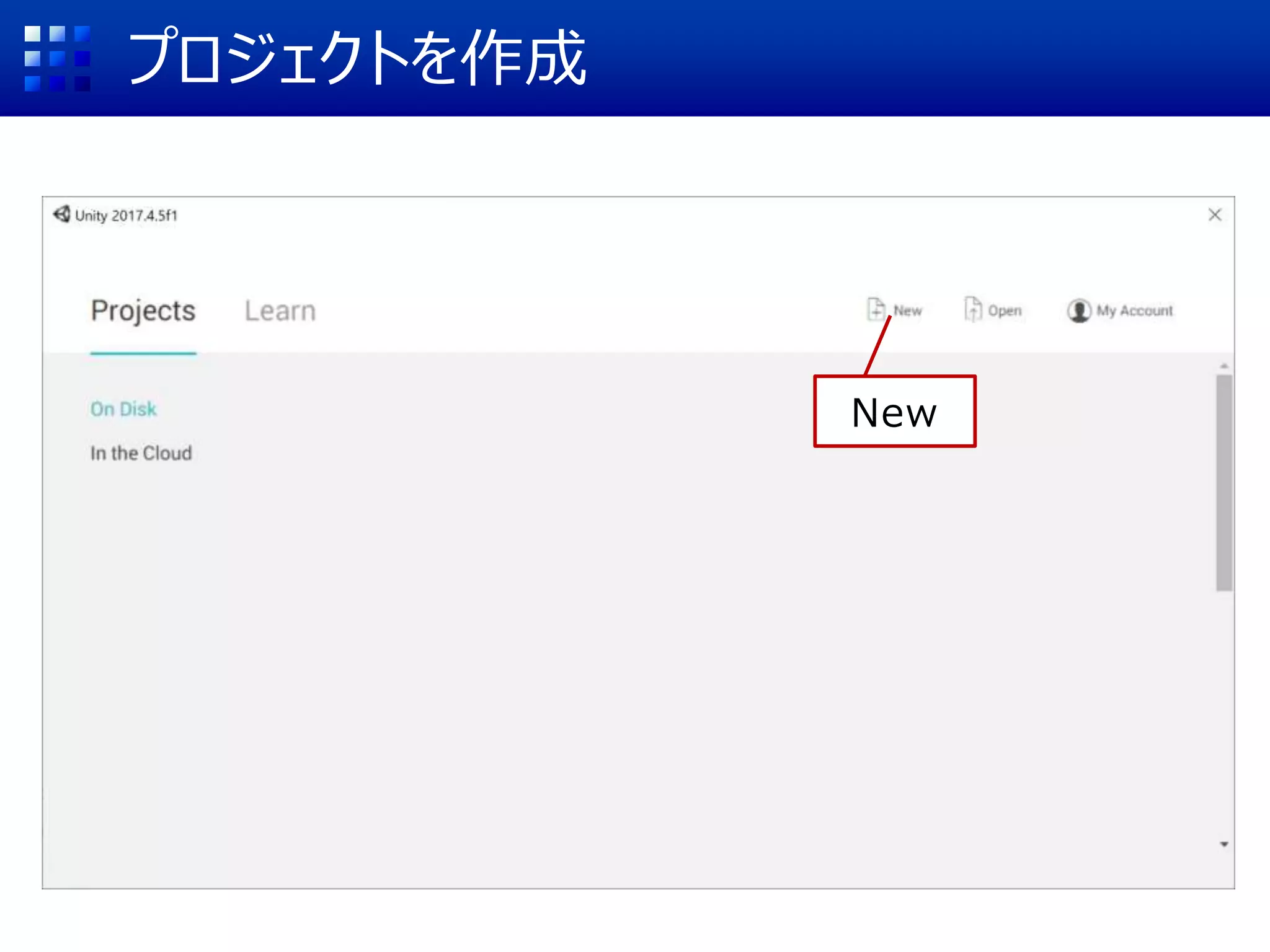1270x952 pixels.
Task: Select the On Disk project list
Action: pyautogui.click(x=123, y=409)
